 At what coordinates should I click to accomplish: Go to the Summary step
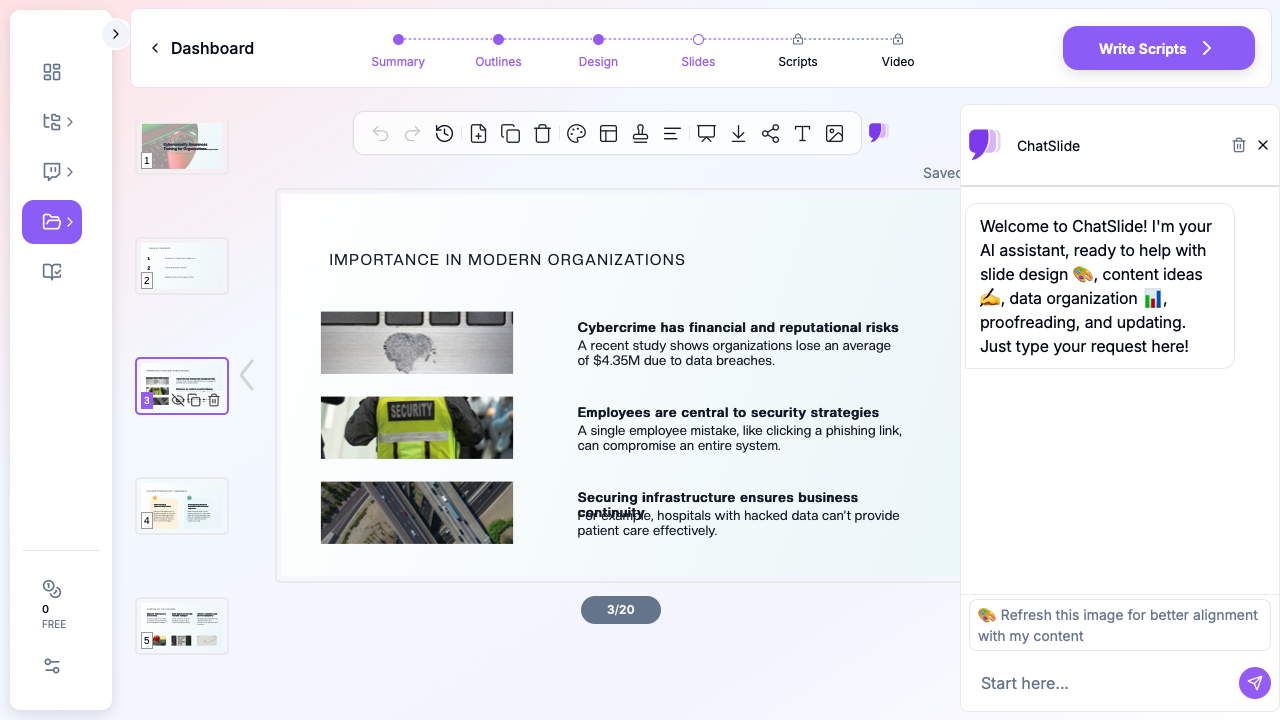[x=398, y=49]
